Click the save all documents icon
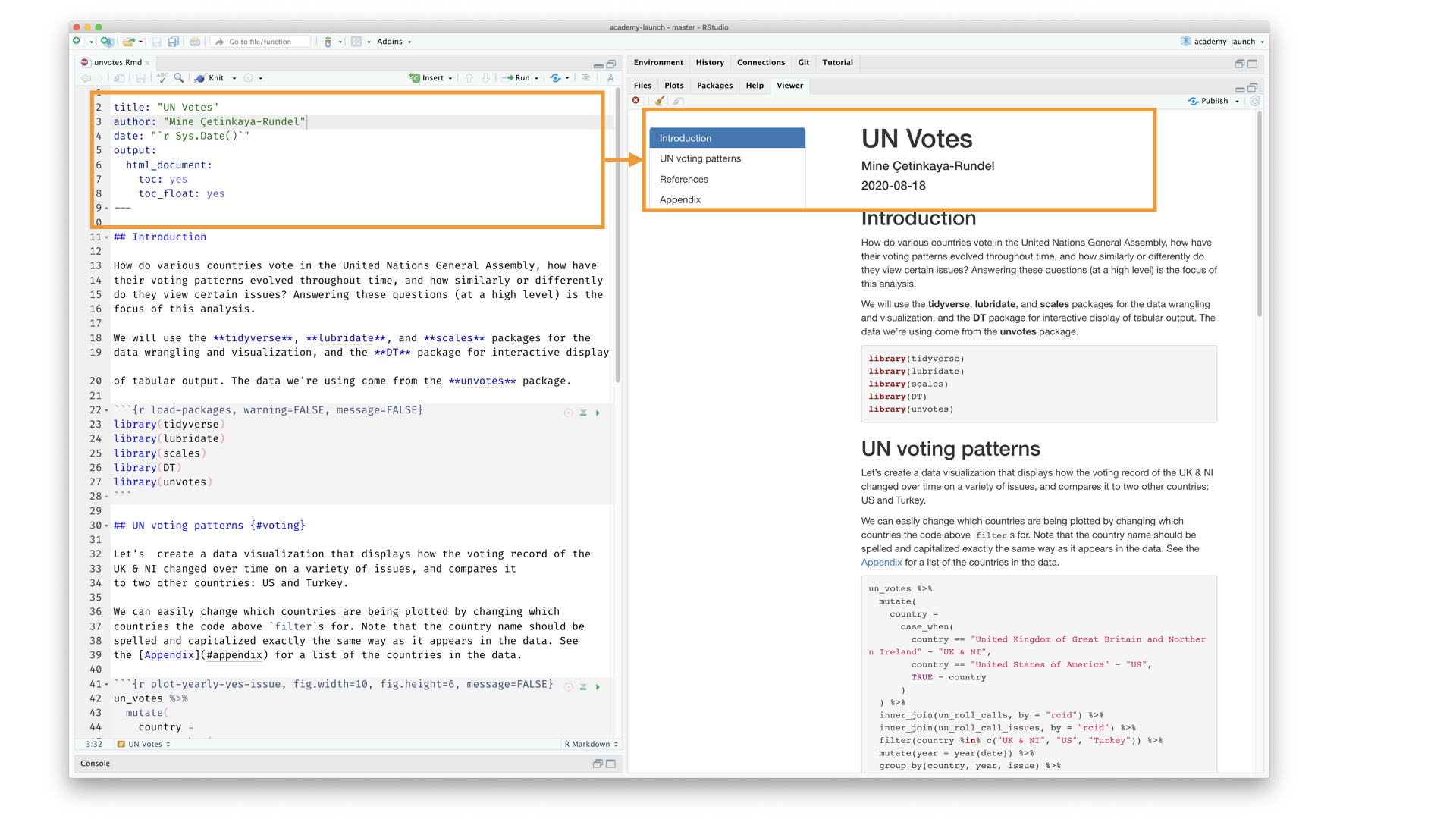Screen dimensions: 1456x819 (x=174, y=42)
